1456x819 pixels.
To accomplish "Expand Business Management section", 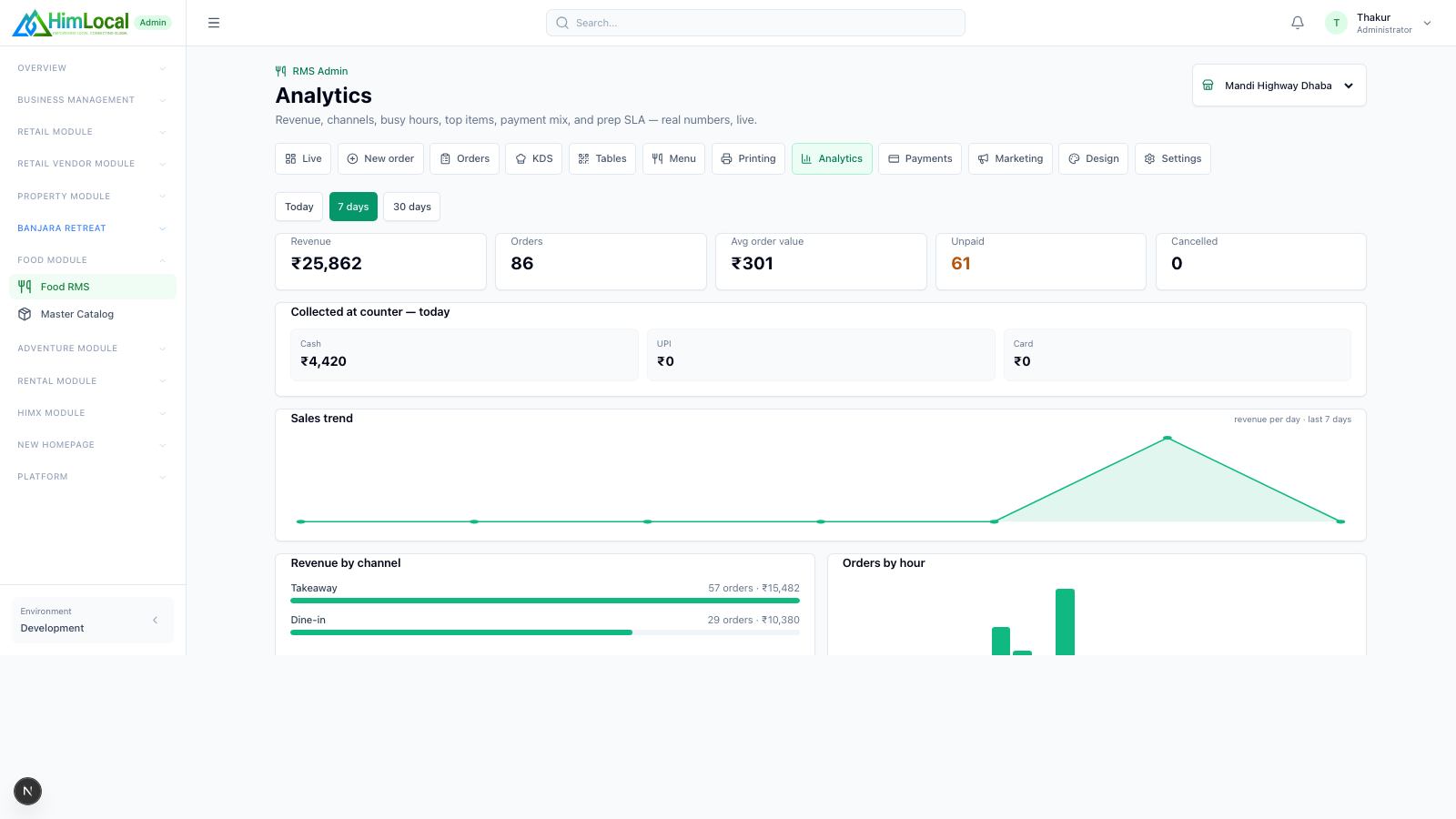I will (x=92, y=100).
